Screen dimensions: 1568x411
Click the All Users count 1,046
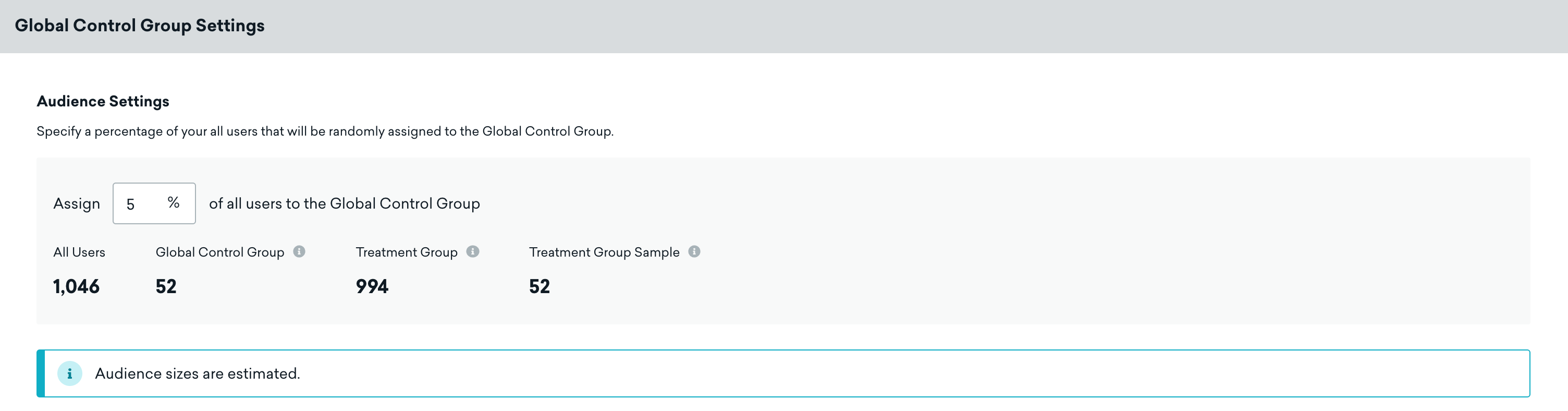click(x=76, y=286)
